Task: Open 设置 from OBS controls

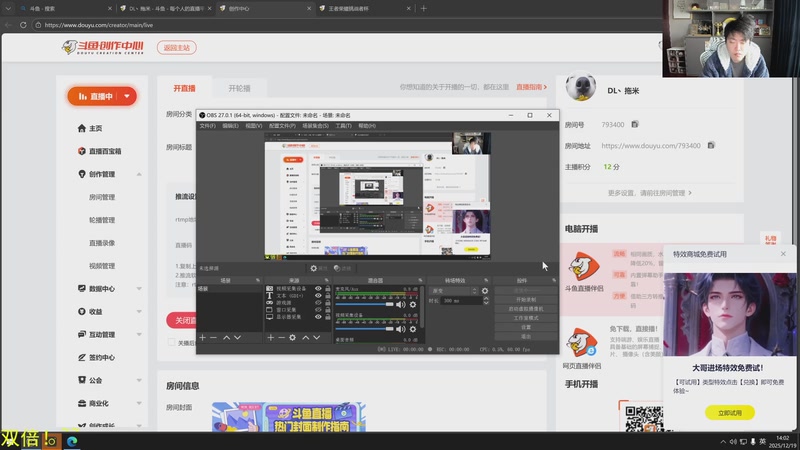Action: click(x=526, y=327)
